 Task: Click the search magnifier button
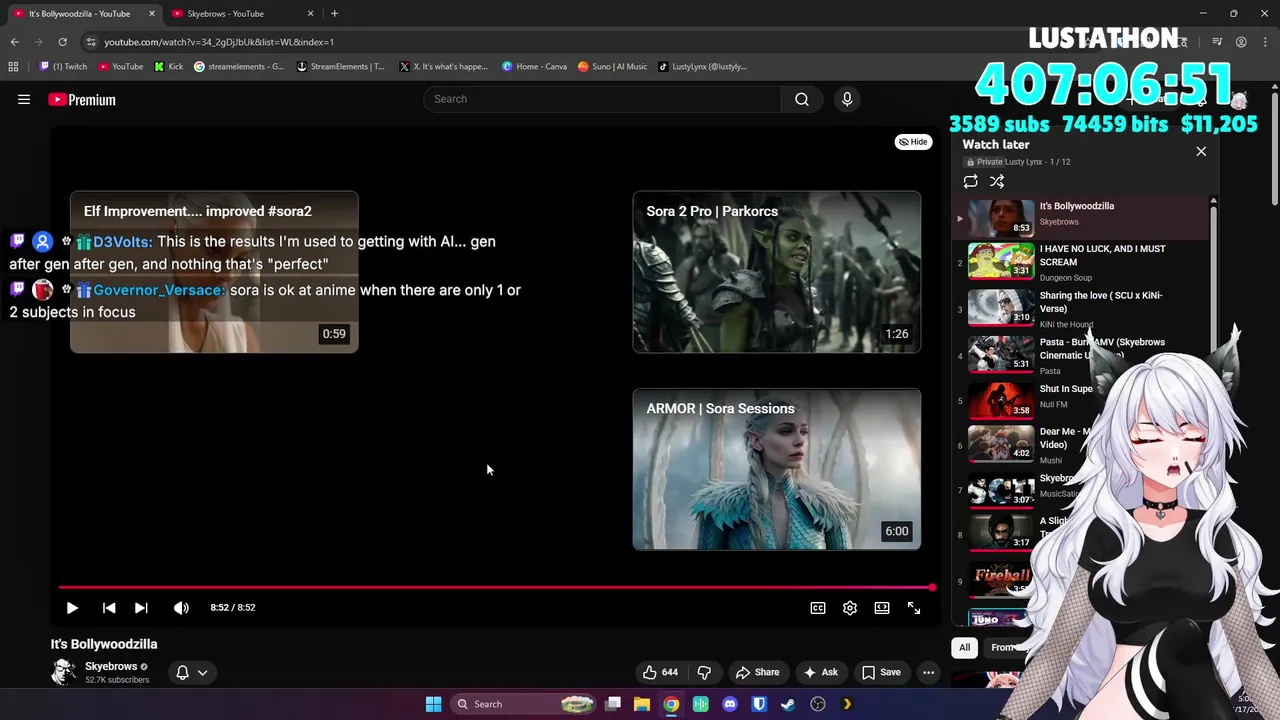[802, 99]
